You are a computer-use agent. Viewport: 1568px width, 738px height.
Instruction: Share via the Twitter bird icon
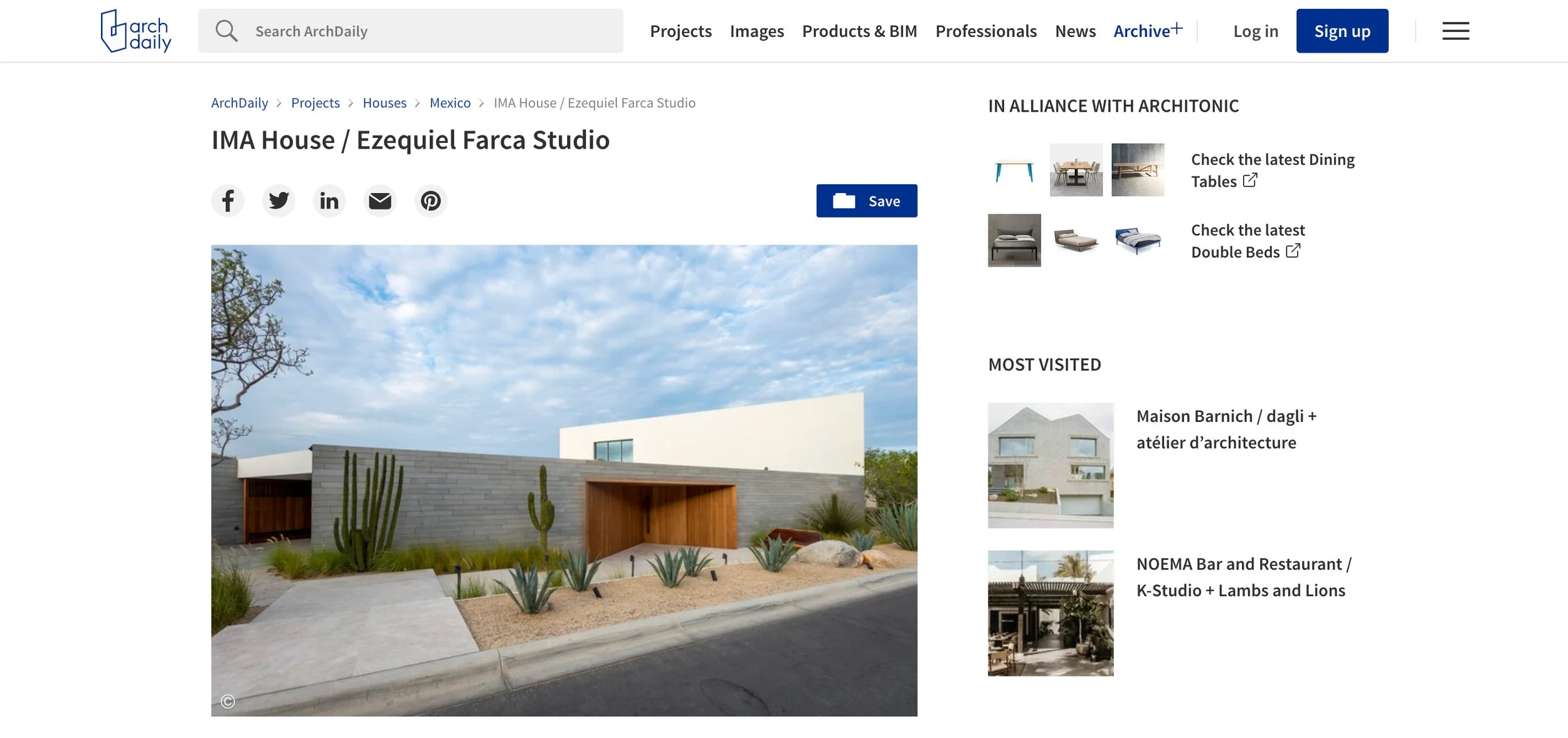(278, 201)
